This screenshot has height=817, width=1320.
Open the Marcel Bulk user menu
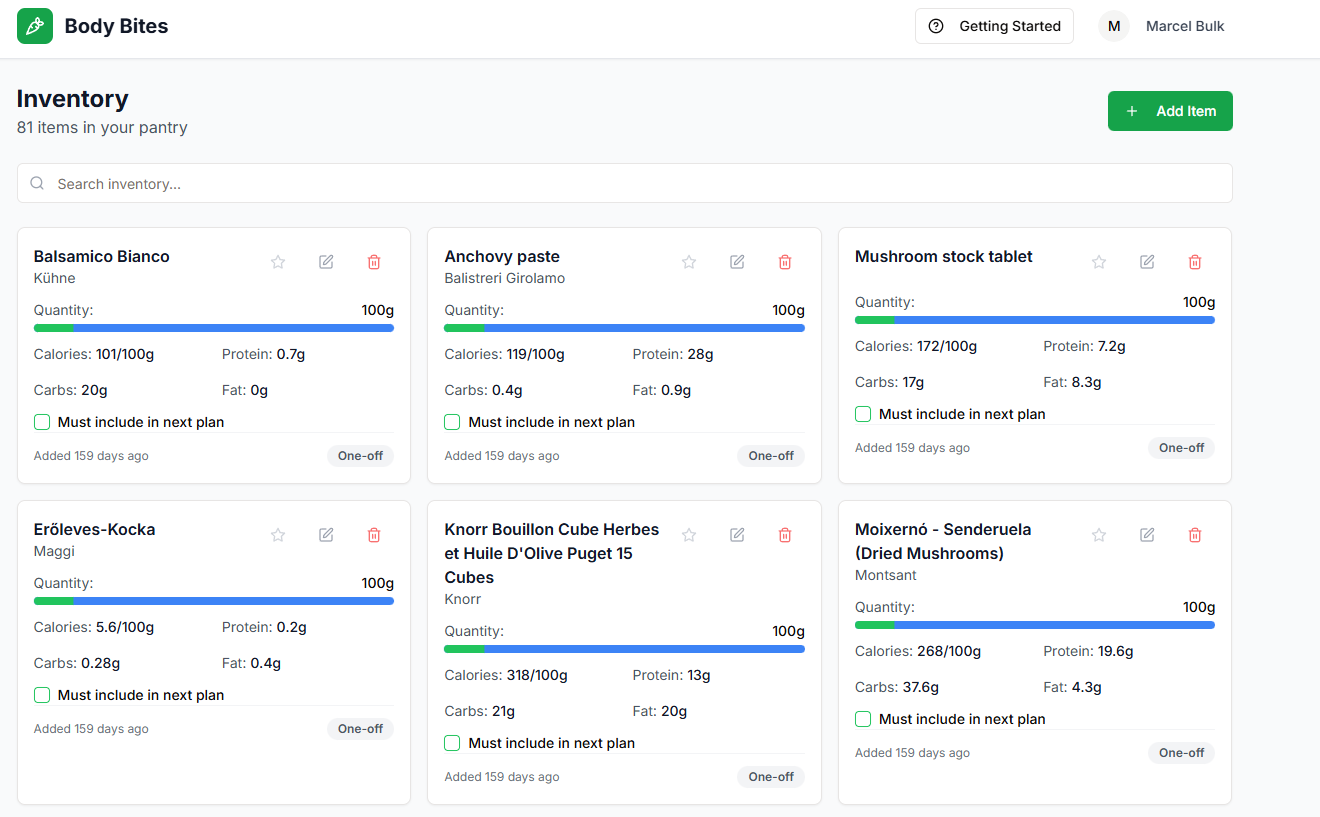pos(1162,26)
